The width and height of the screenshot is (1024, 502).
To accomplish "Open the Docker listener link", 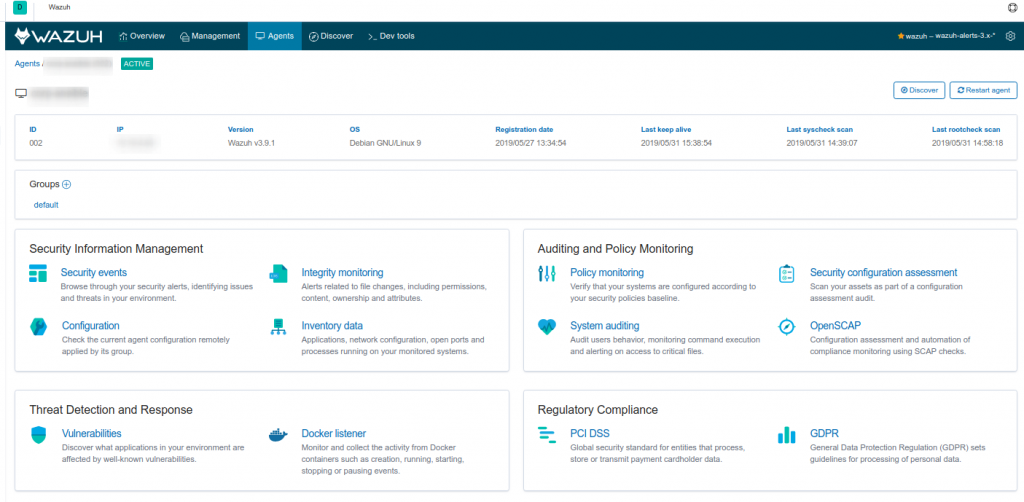I will click(x=333, y=433).
